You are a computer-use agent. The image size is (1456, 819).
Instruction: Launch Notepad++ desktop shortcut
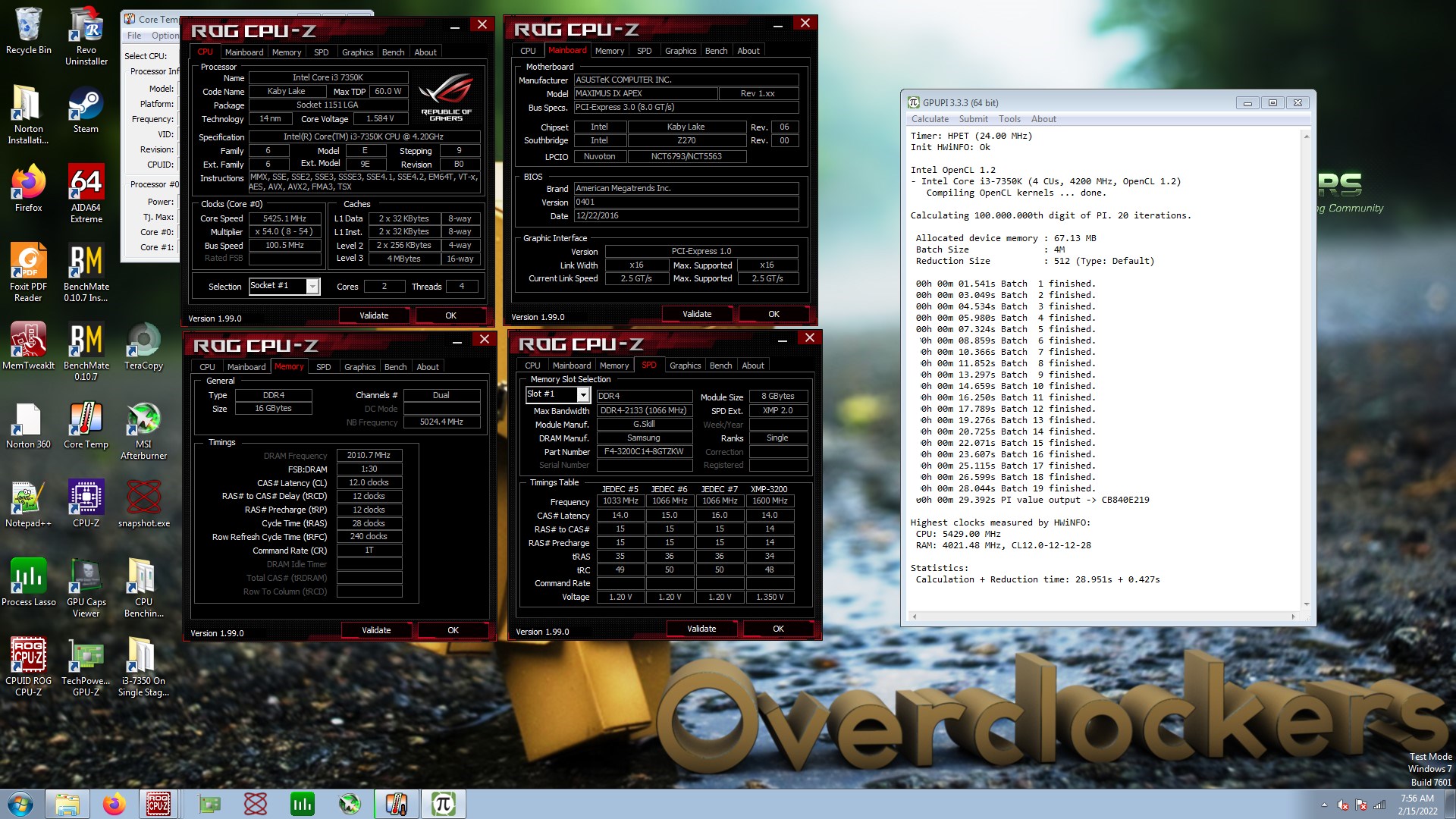[x=29, y=504]
